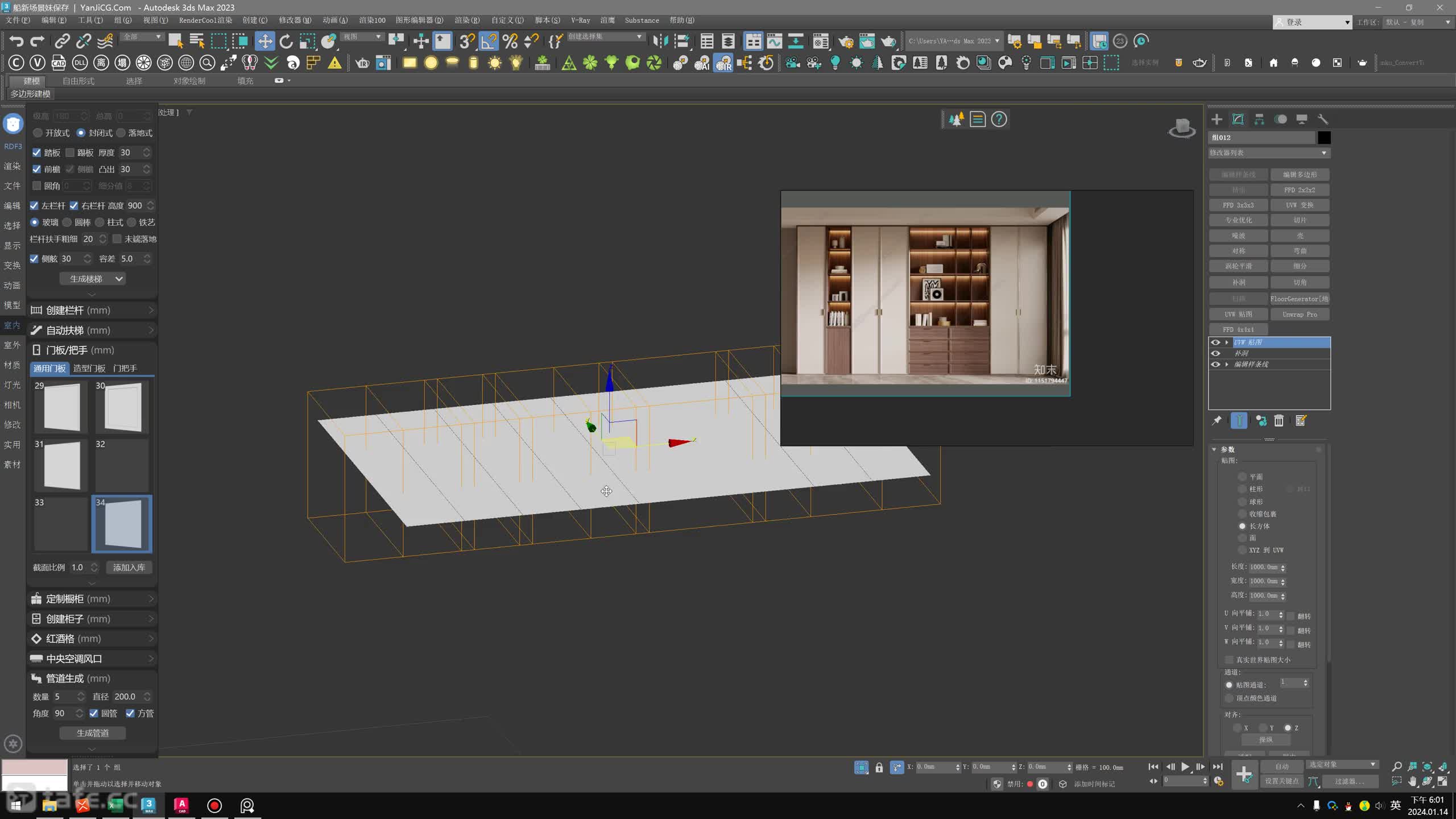This screenshot has width=1456, height=819.
Task: Toggle the 方管 checkbox
Action: 130,713
